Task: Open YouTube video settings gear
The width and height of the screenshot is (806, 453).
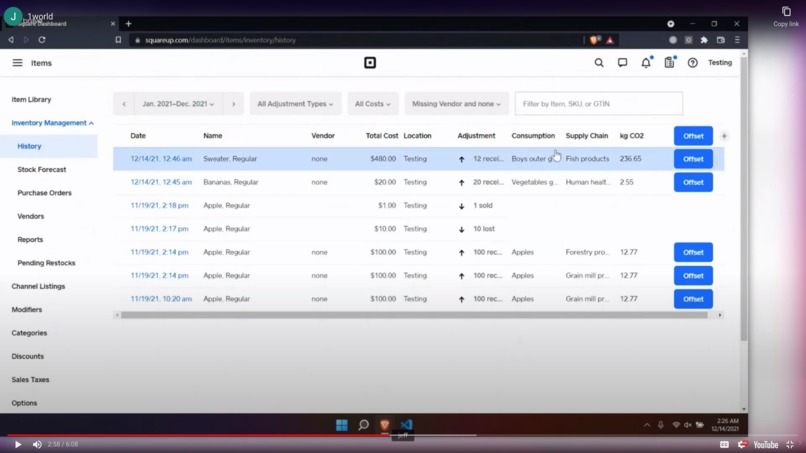Action: (x=742, y=444)
